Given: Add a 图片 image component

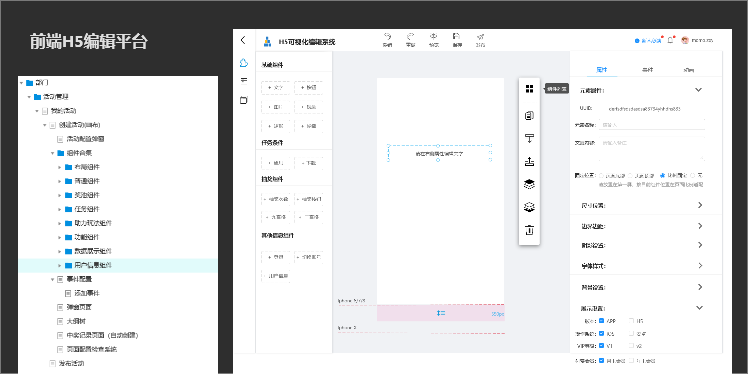Looking at the screenshot, I should (x=275, y=107).
